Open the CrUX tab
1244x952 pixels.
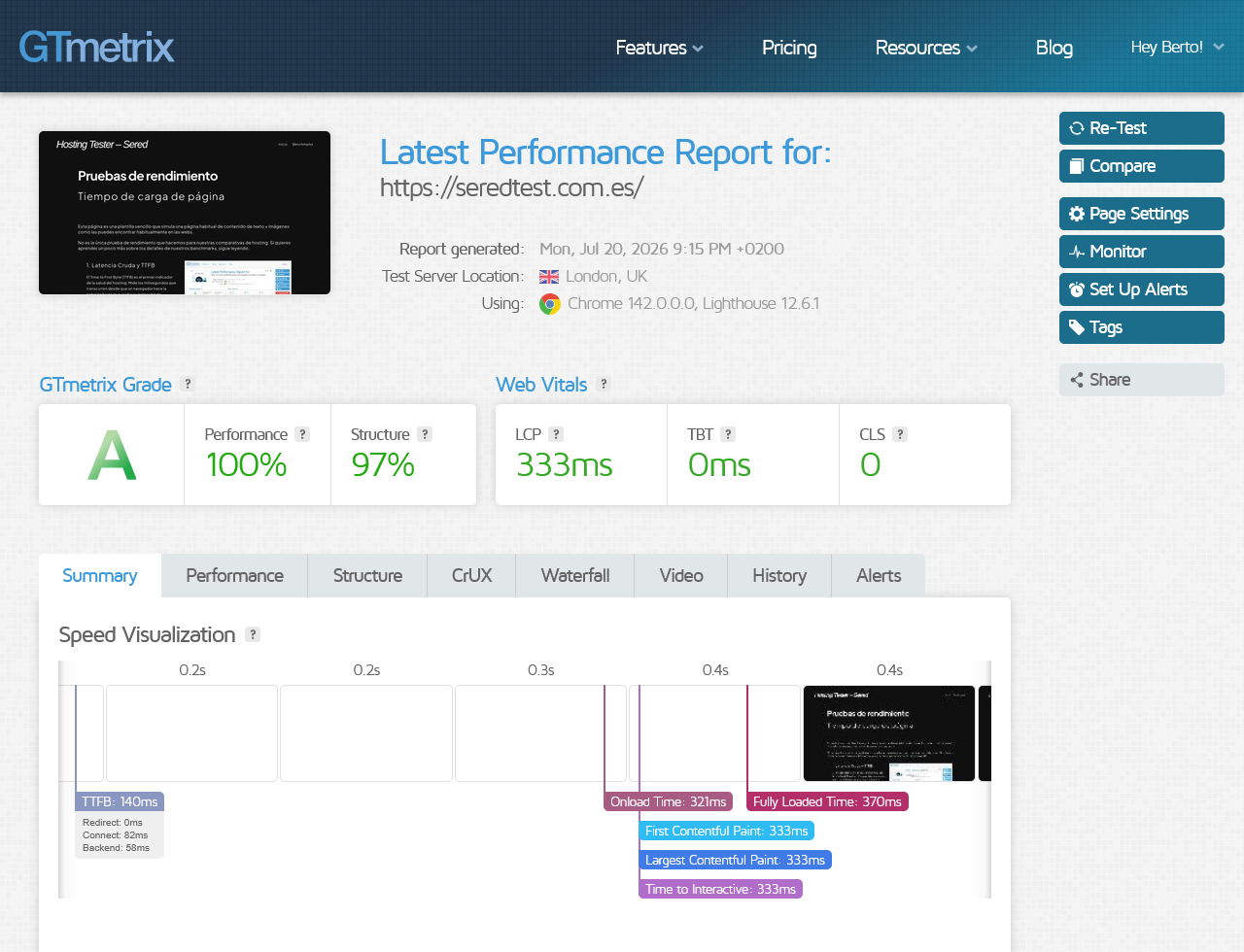(x=471, y=576)
